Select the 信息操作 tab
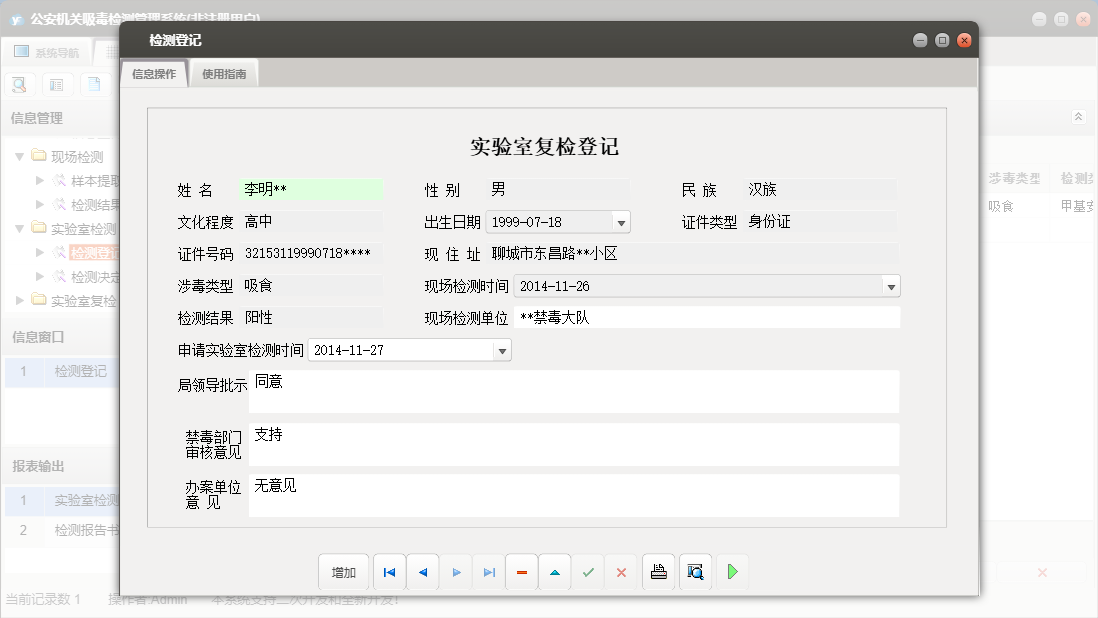 [154, 72]
